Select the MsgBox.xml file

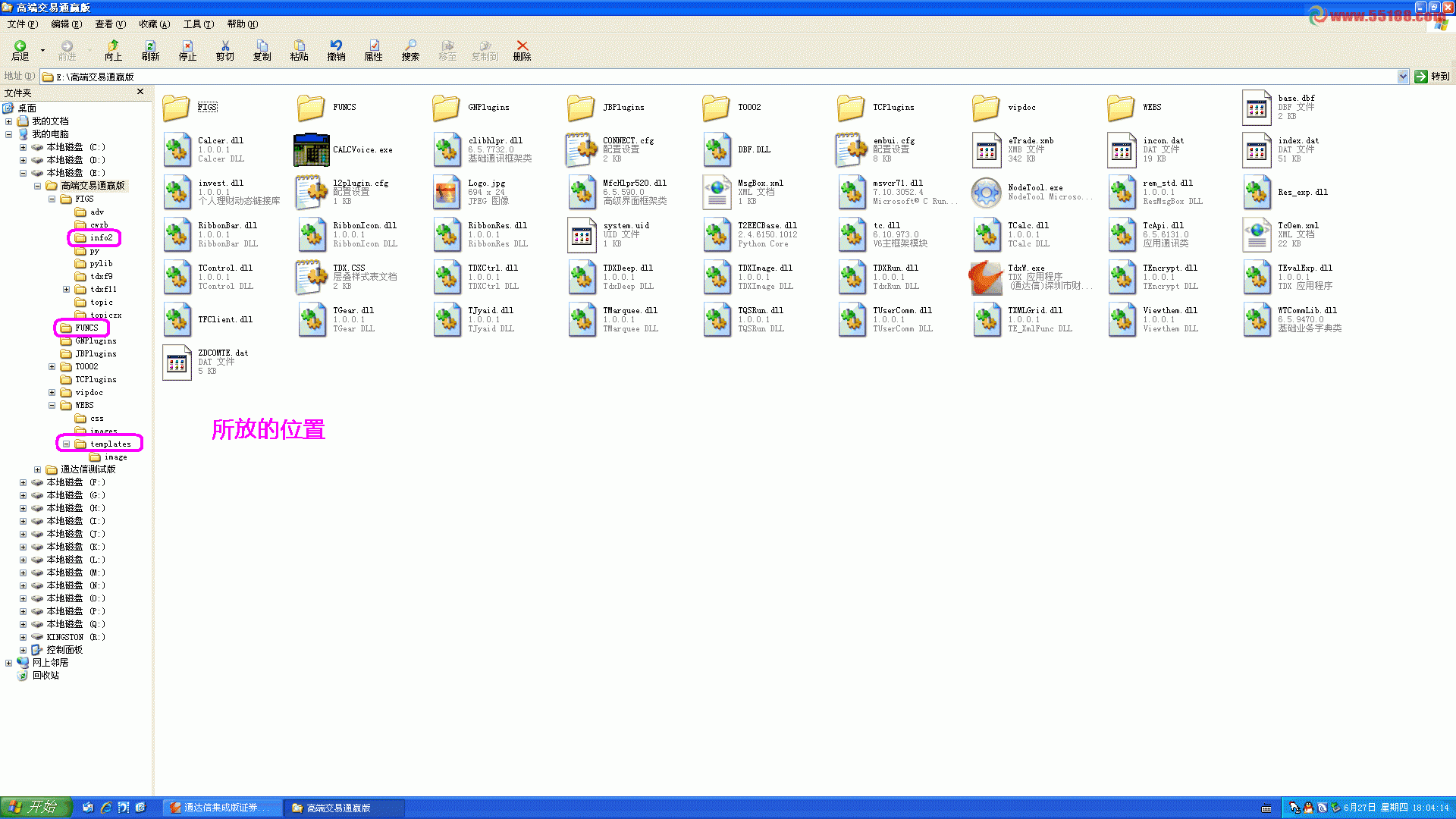coord(716,192)
